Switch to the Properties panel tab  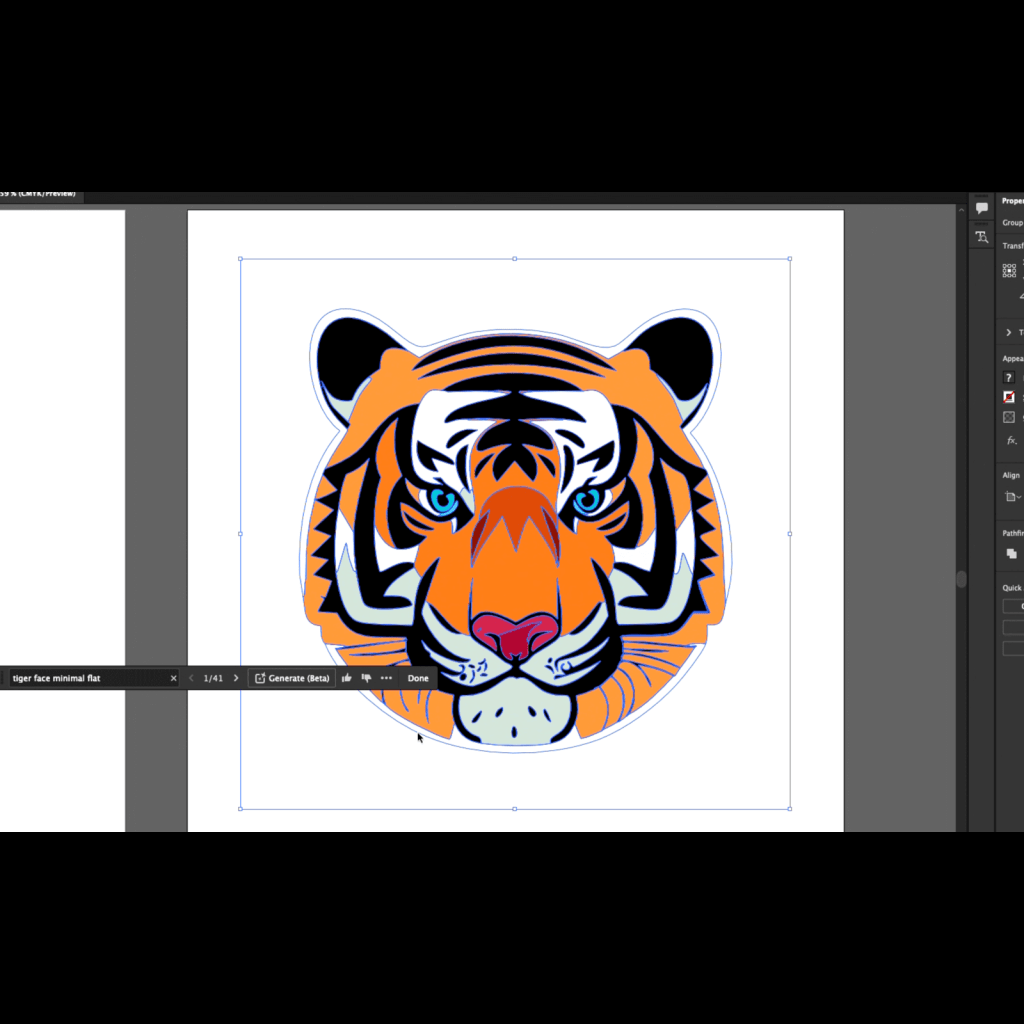(x=1012, y=200)
